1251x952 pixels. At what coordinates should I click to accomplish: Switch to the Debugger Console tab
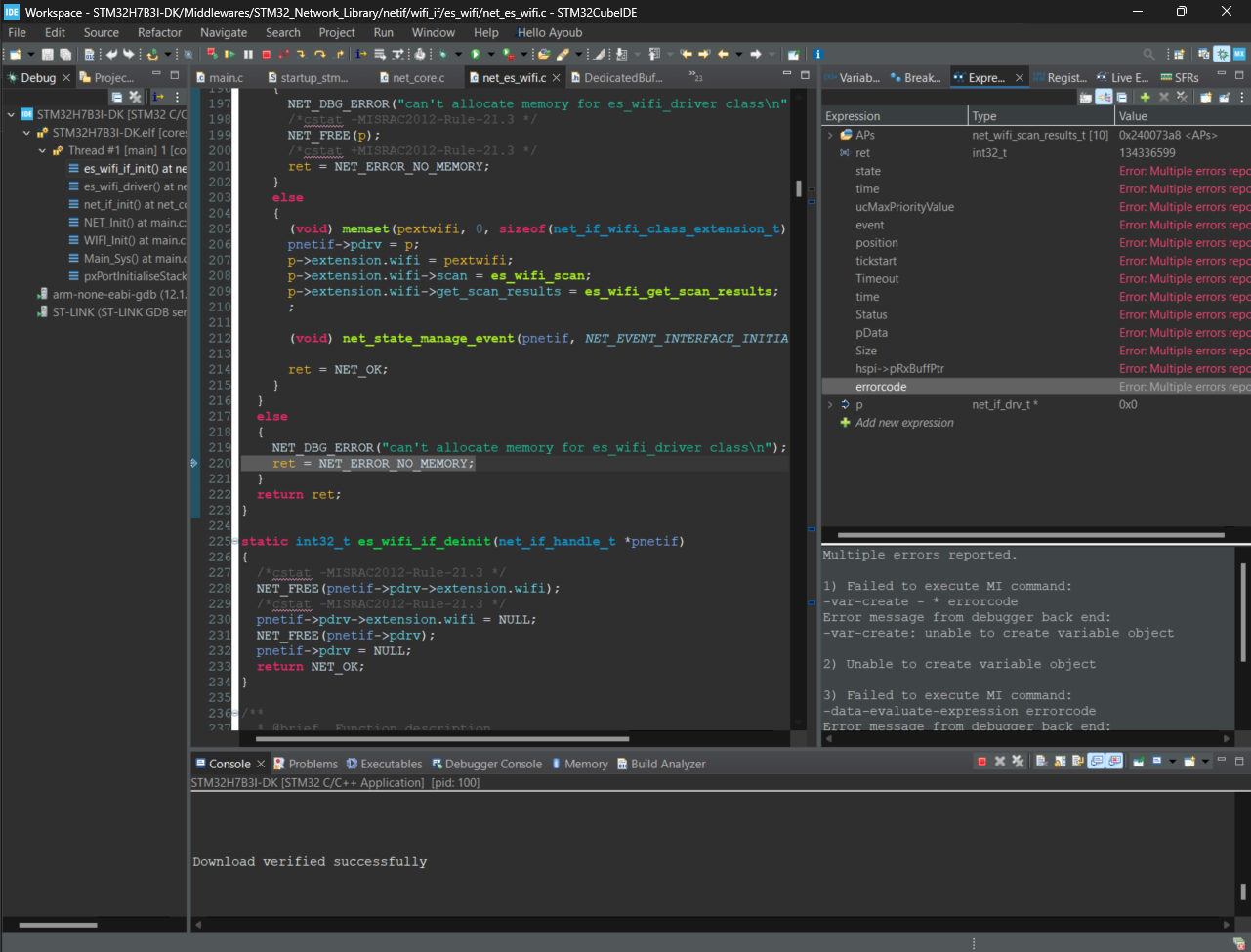tap(485, 764)
